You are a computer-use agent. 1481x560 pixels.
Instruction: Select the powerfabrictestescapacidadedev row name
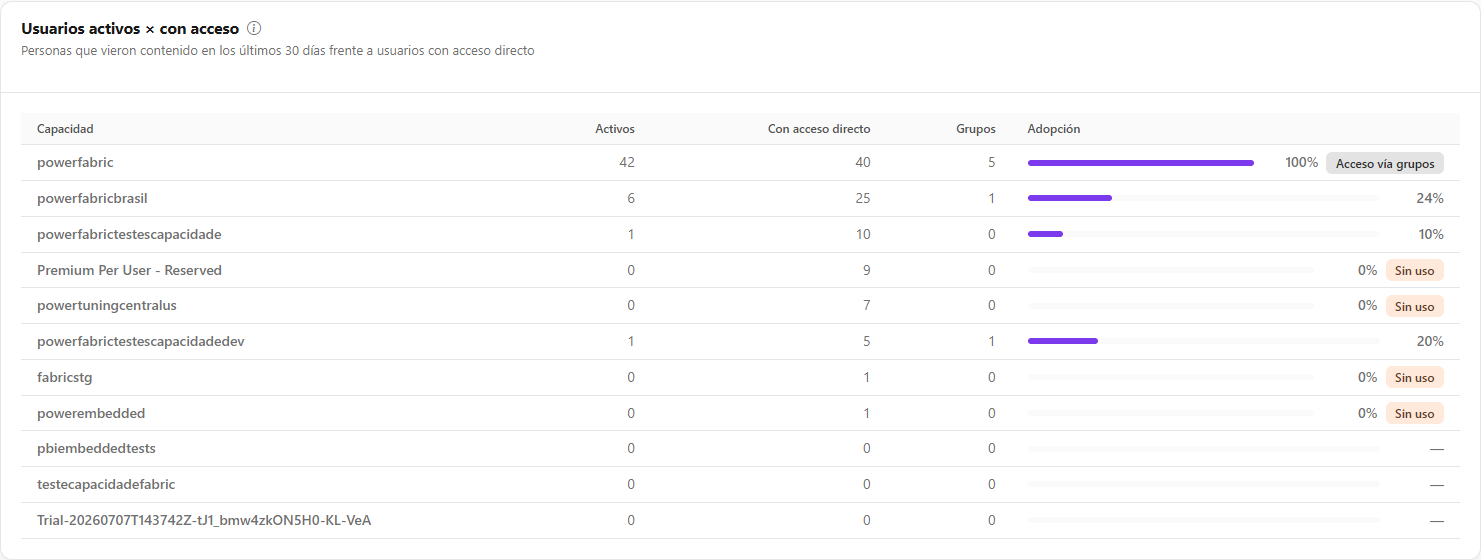(141, 341)
